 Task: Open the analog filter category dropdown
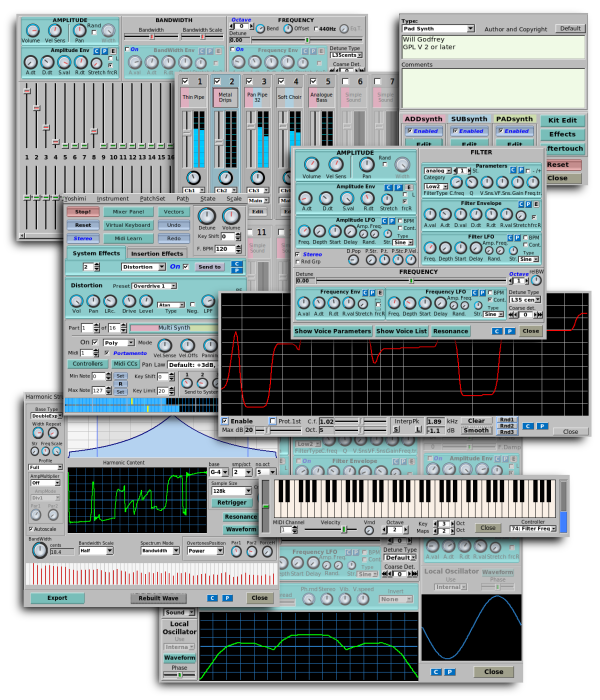[x=438, y=171]
